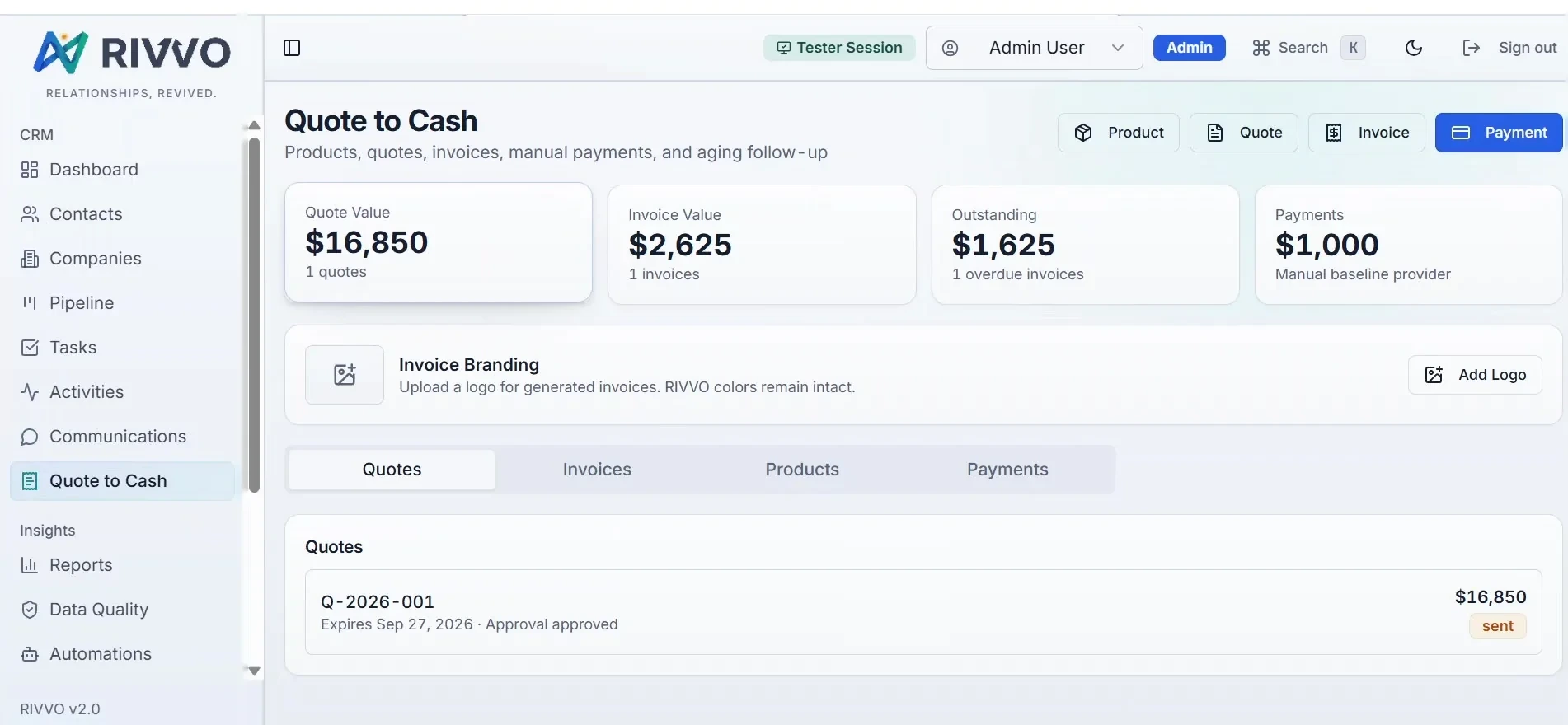1568x725 pixels.
Task: Click the sent status badge
Action: (x=1498, y=626)
